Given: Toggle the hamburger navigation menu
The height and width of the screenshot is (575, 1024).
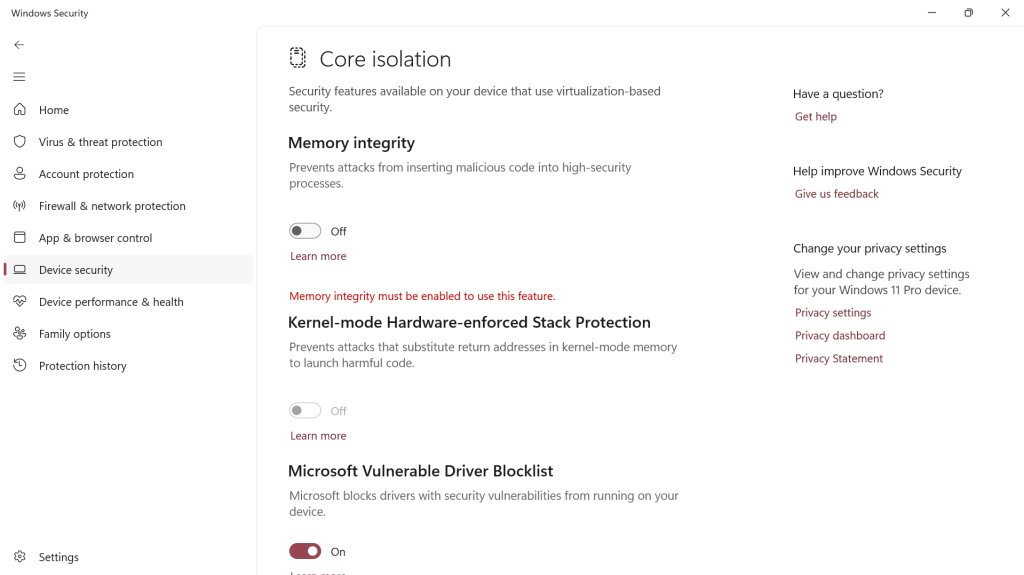Looking at the screenshot, I should [x=19, y=77].
